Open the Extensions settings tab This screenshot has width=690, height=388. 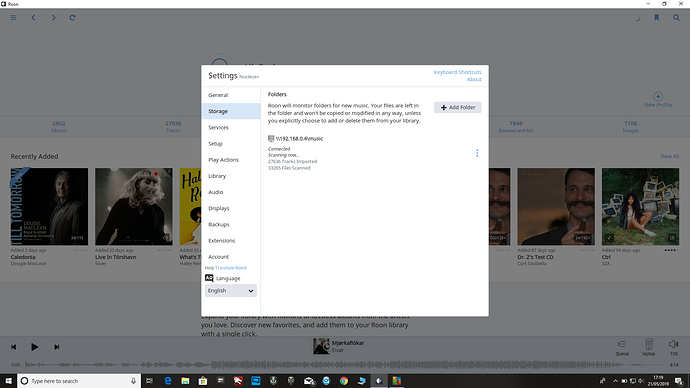click(x=231, y=241)
